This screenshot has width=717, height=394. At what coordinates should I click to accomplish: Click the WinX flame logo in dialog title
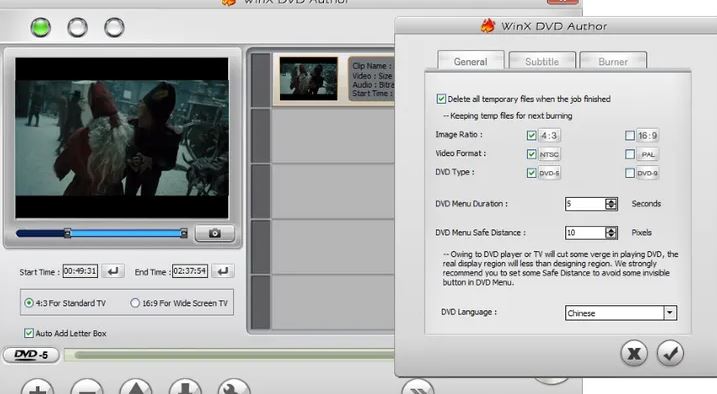coord(488,26)
